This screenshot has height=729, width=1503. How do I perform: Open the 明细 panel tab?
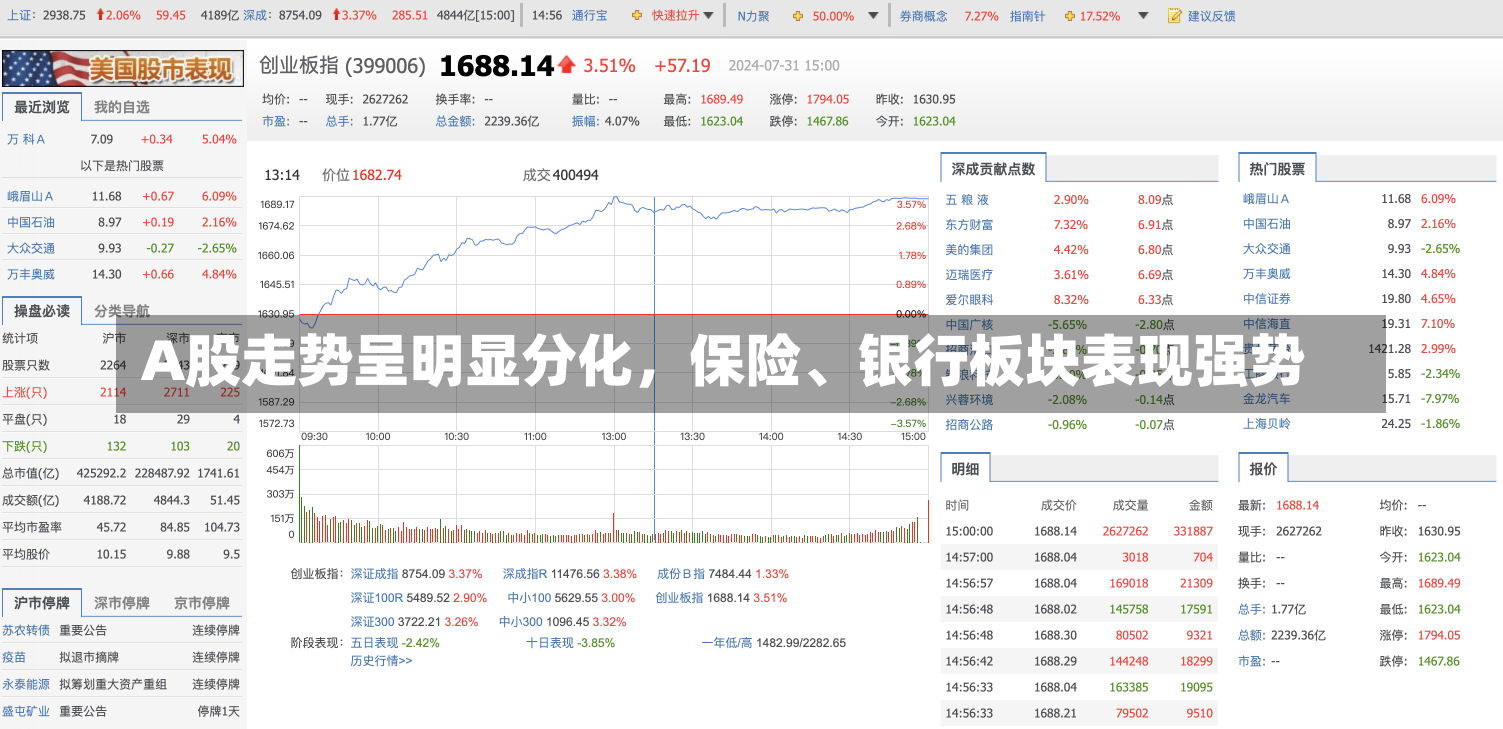[x=965, y=469]
